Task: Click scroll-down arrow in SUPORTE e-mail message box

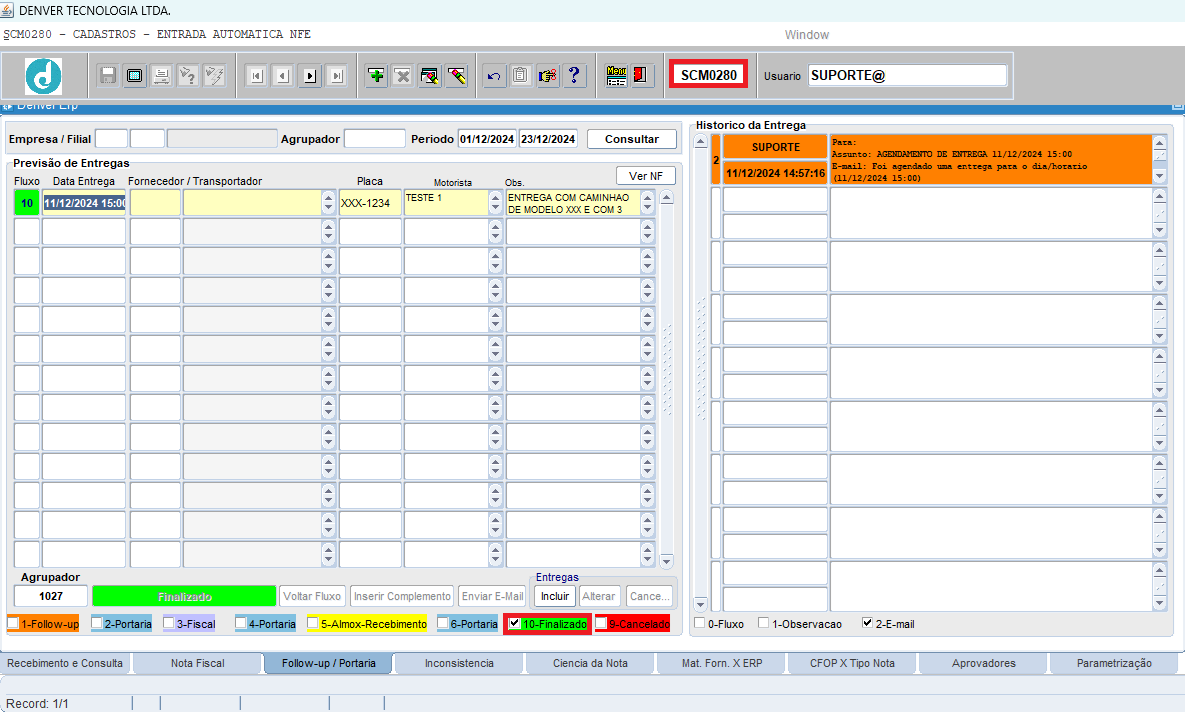Action: click(1159, 176)
